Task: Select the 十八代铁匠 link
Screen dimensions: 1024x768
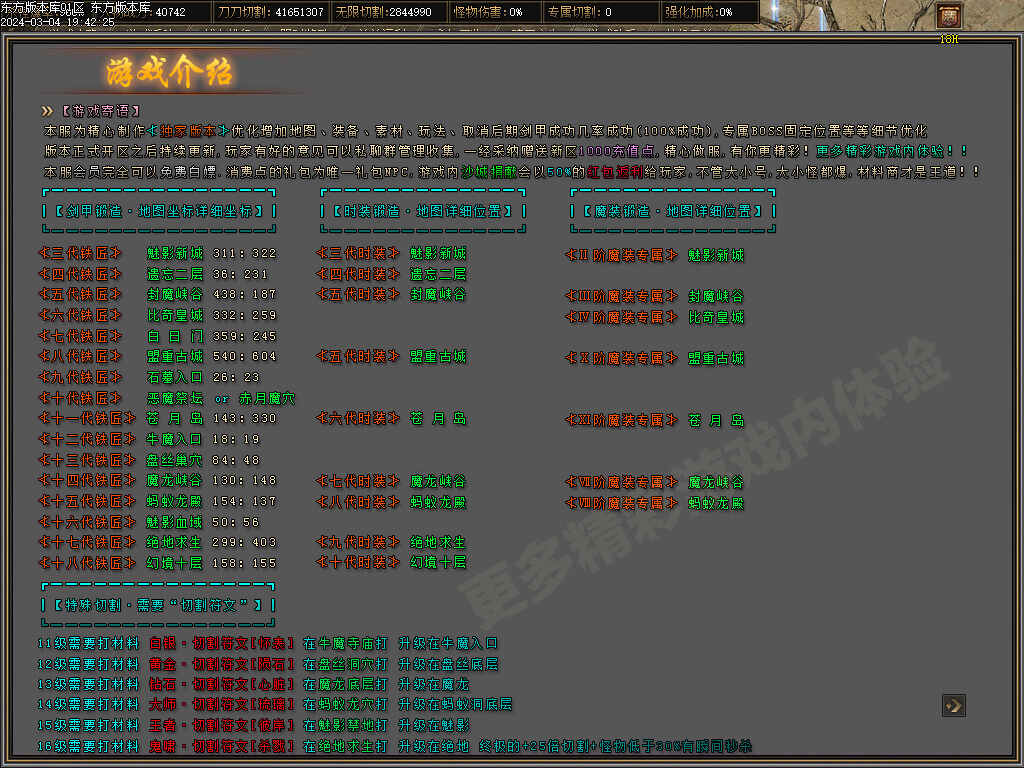Action: click(x=87, y=563)
